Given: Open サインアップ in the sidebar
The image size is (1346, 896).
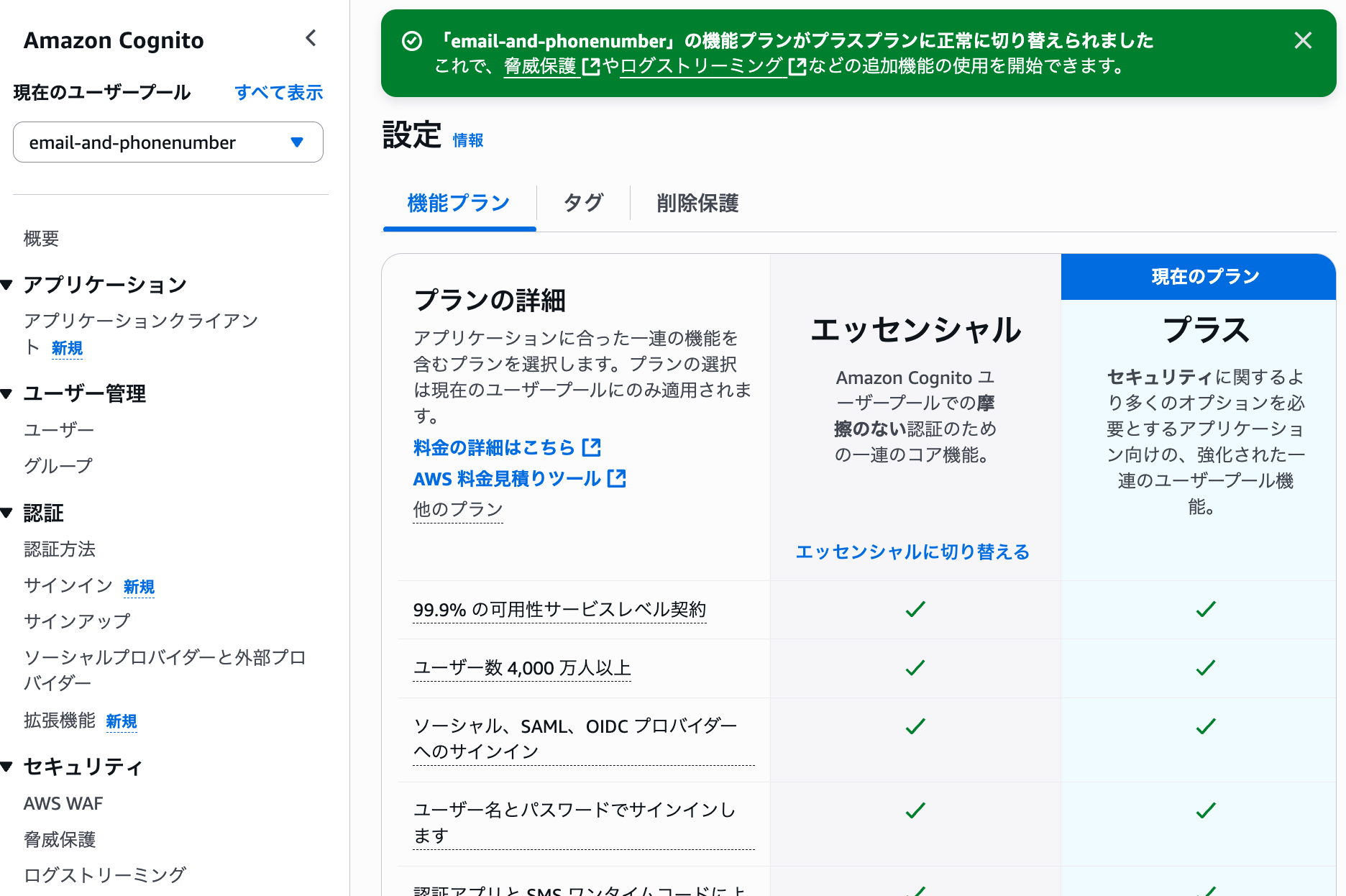Looking at the screenshot, I should pos(77,621).
